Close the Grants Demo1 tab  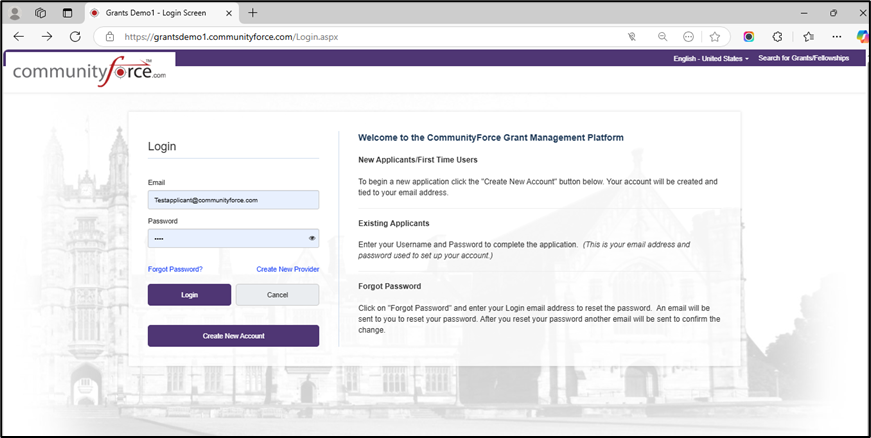click(x=229, y=13)
